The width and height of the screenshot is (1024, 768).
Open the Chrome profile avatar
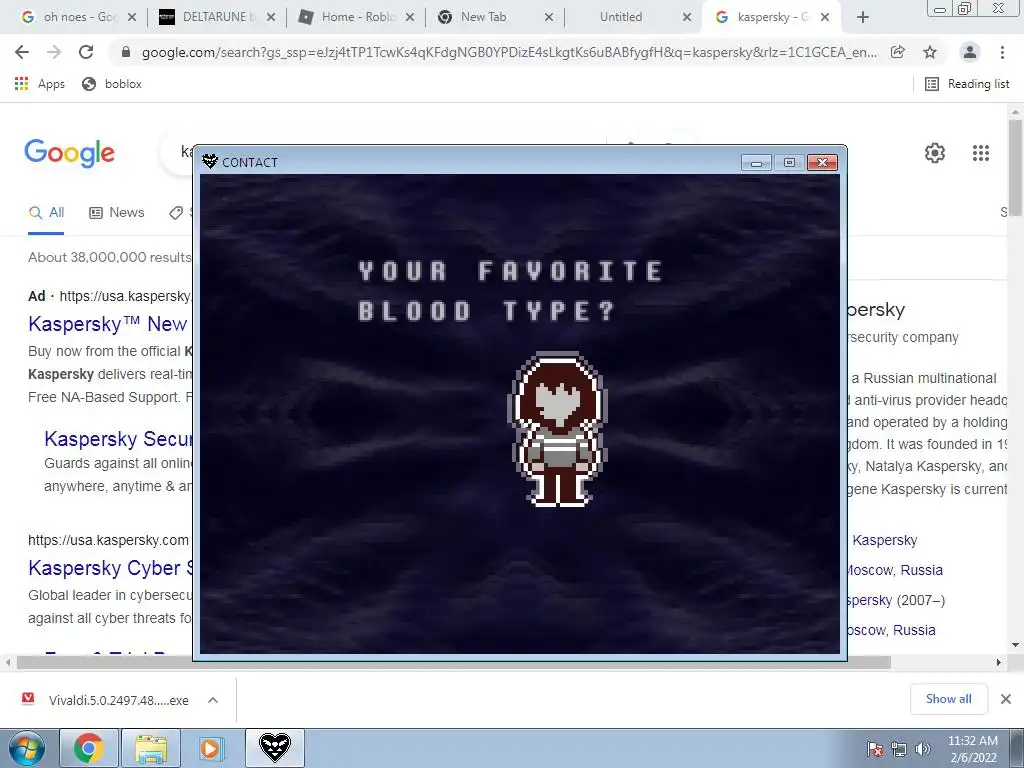click(970, 52)
